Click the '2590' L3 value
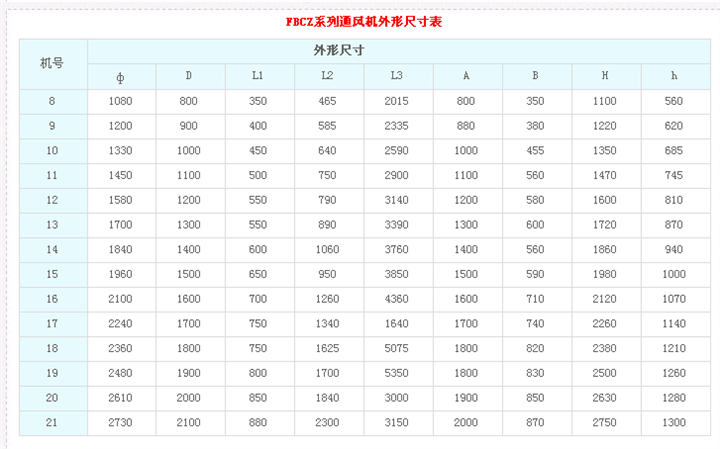This screenshot has height=449, width=720. pos(396,151)
